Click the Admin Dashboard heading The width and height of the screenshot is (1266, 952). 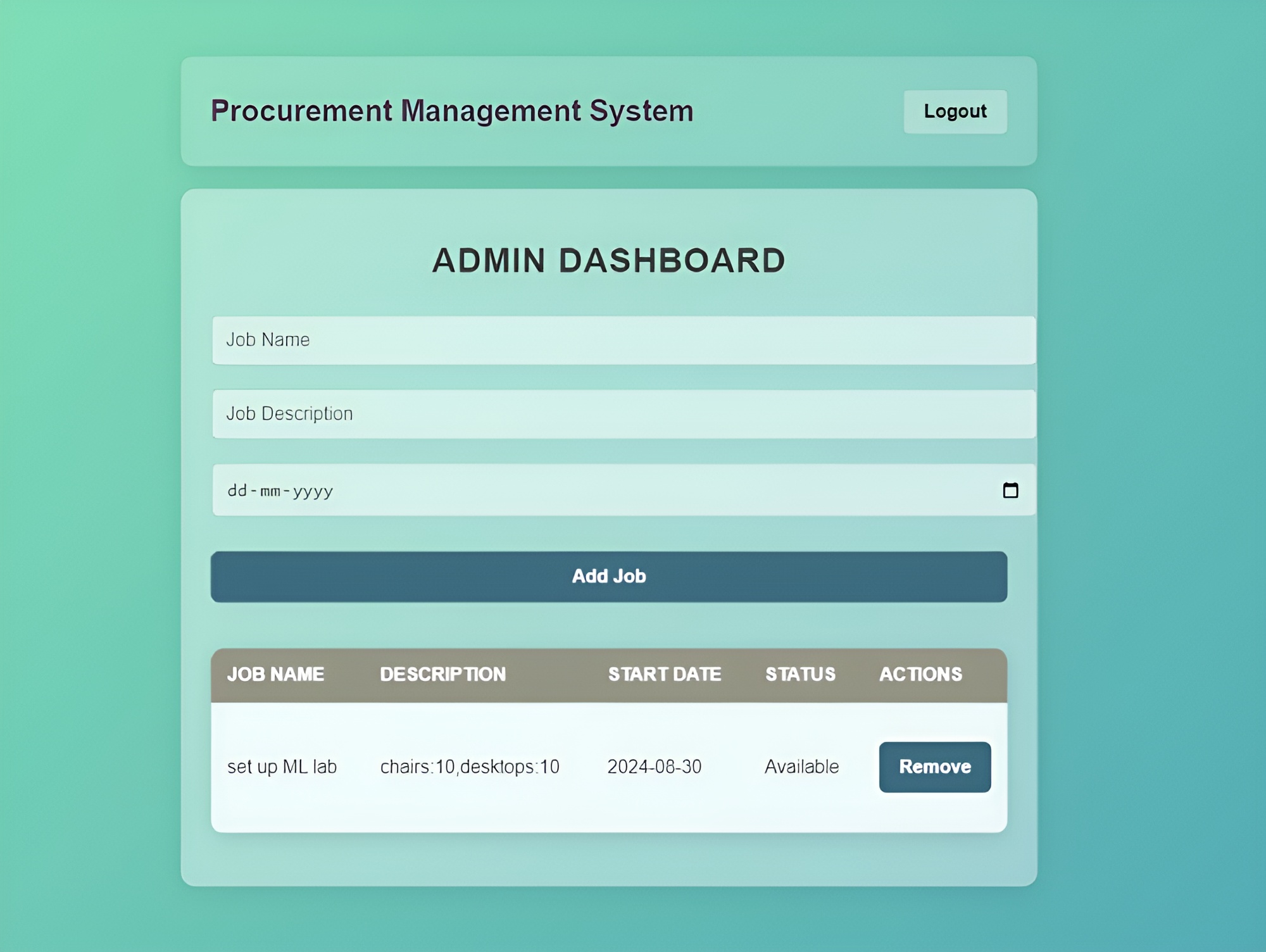click(x=608, y=261)
